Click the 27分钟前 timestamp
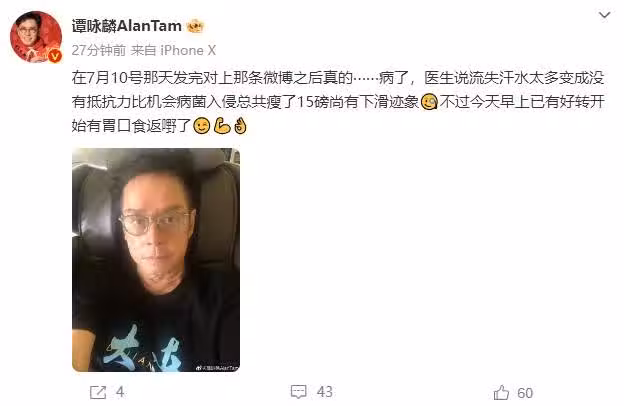The image size is (624, 406). (99, 50)
